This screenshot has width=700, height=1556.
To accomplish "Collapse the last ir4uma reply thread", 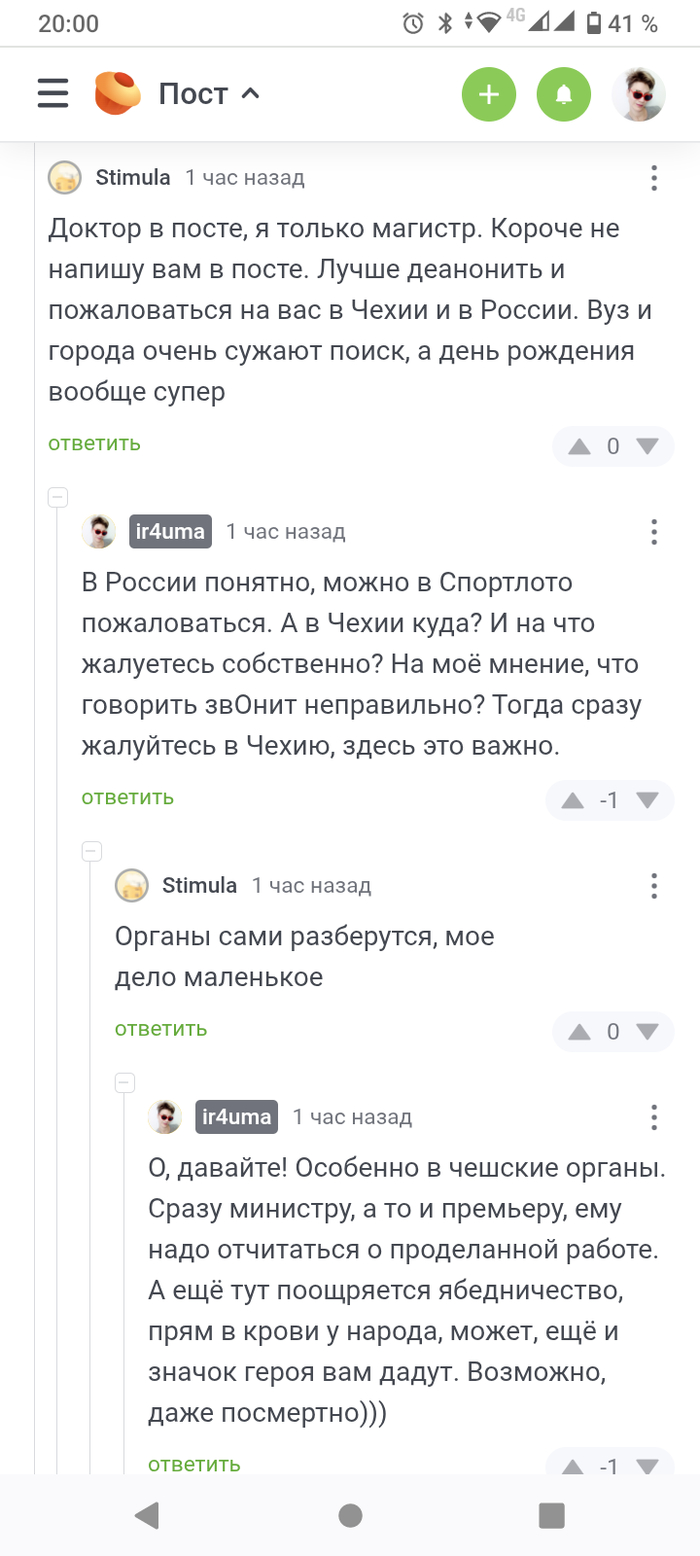I will [x=125, y=1082].
